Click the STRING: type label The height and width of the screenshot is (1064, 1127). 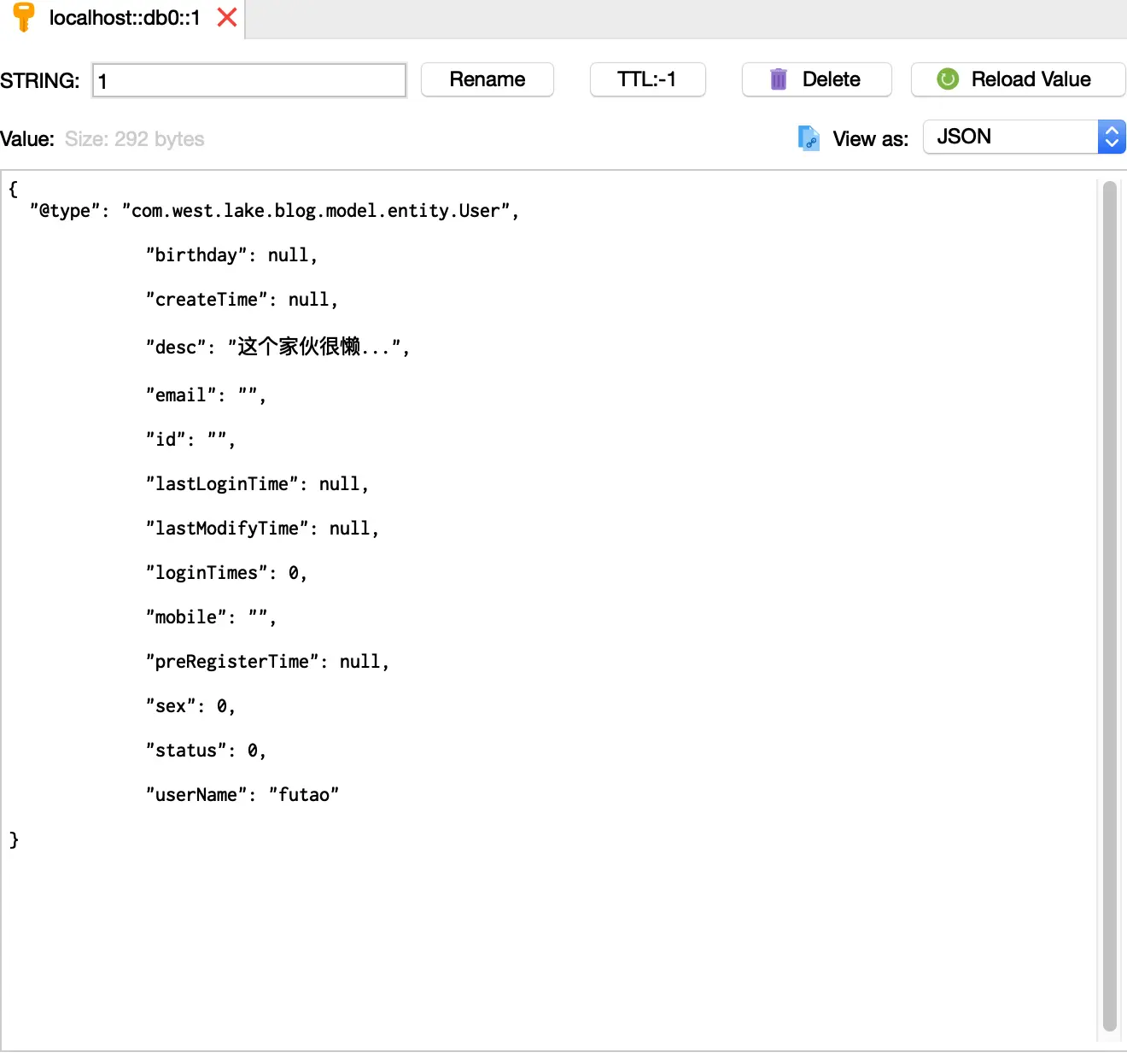point(40,81)
